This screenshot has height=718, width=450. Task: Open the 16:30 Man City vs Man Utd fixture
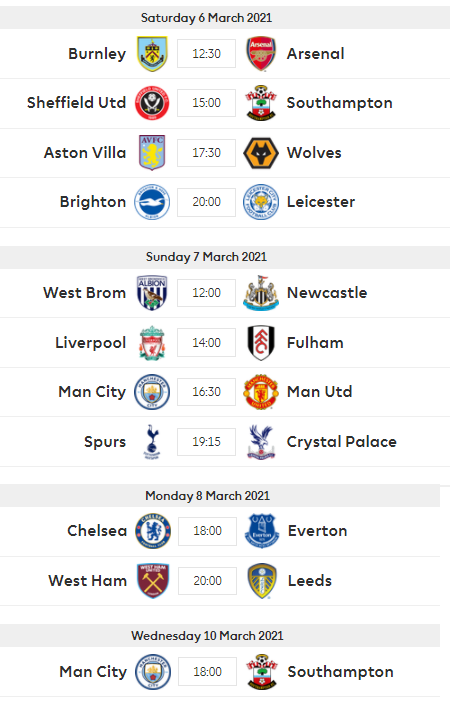tap(225, 392)
